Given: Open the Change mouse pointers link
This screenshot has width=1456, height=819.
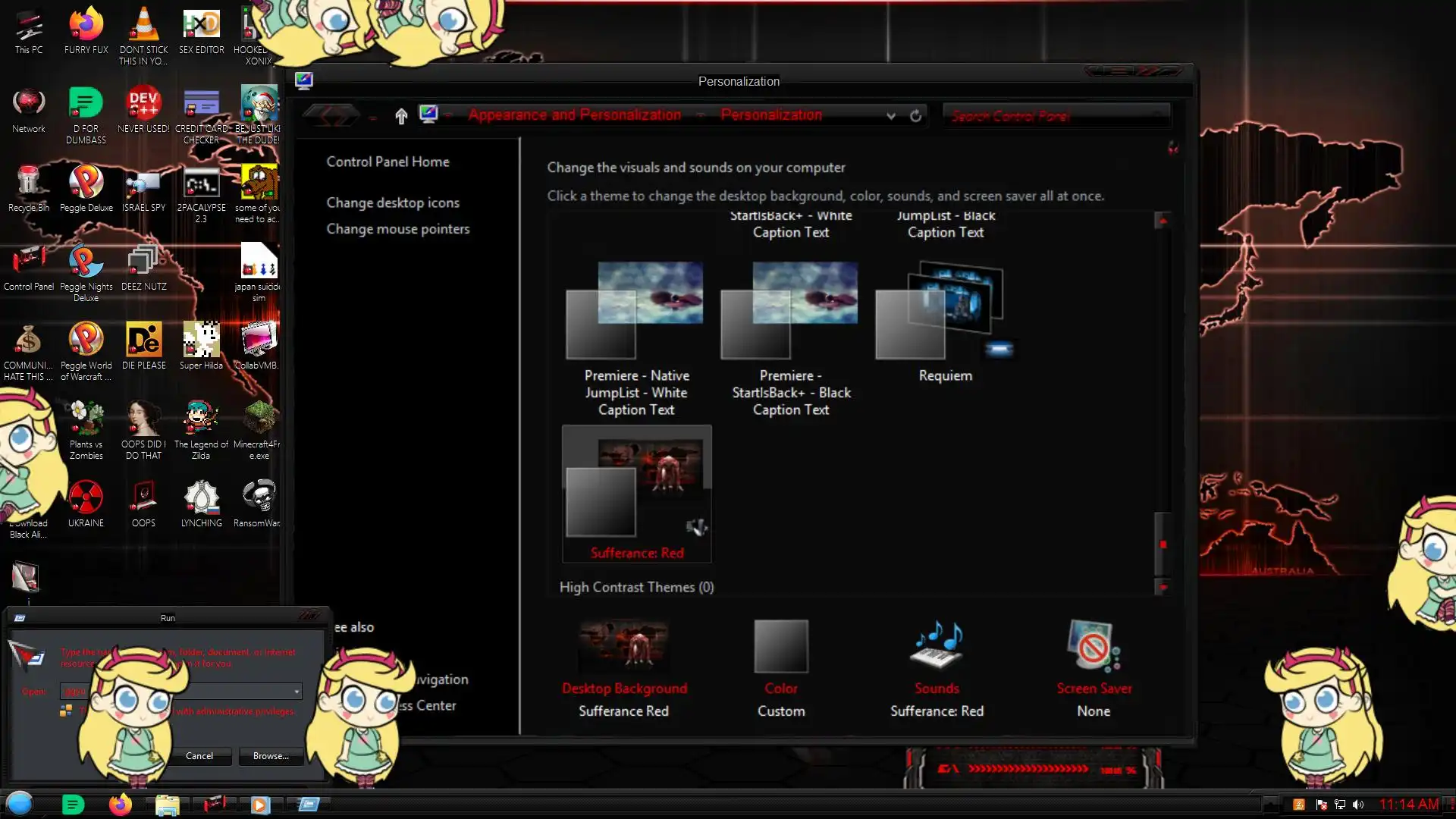Looking at the screenshot, I should (397, 229).
